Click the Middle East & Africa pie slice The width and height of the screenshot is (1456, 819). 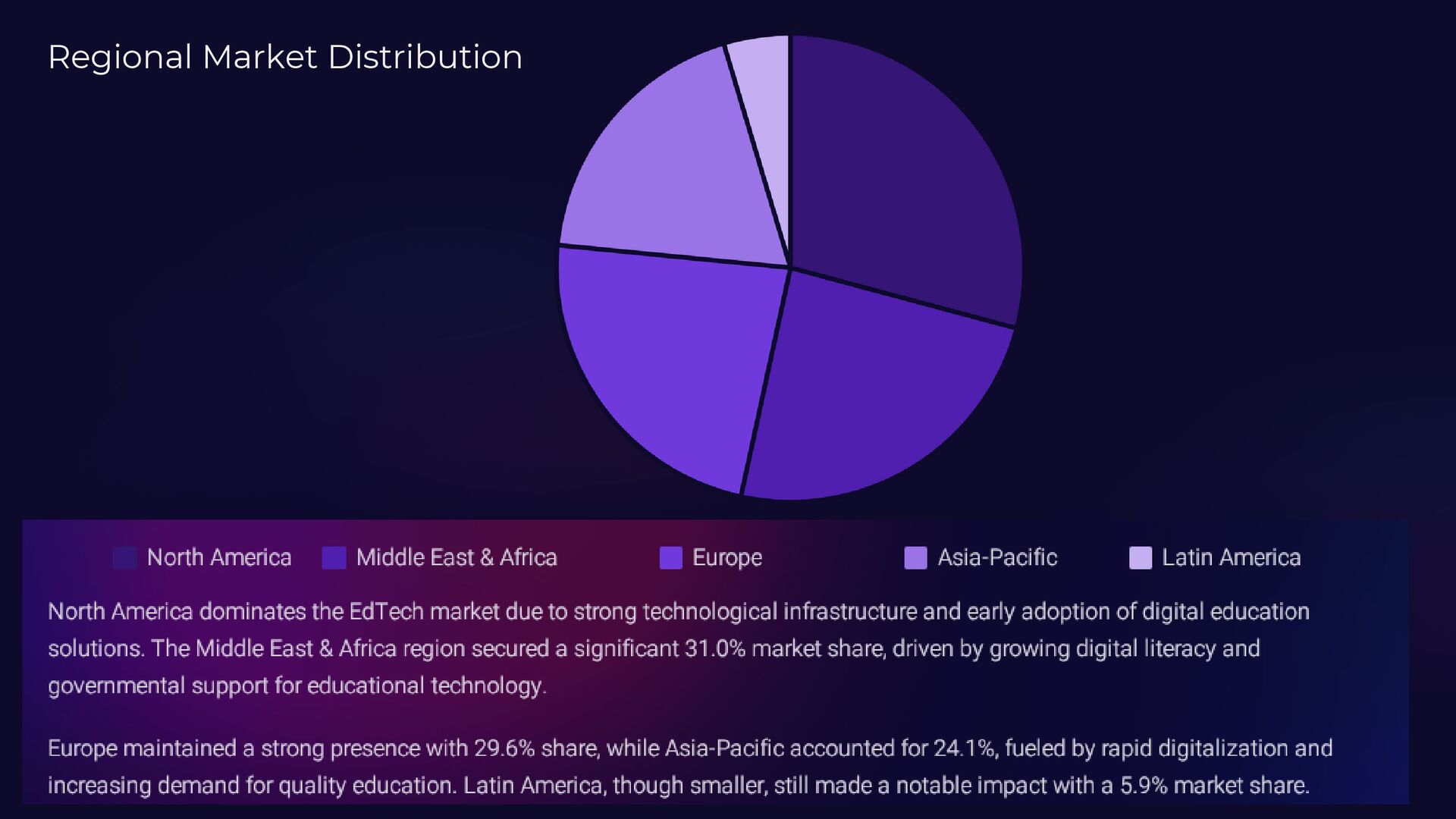click(x=872, y=394)
